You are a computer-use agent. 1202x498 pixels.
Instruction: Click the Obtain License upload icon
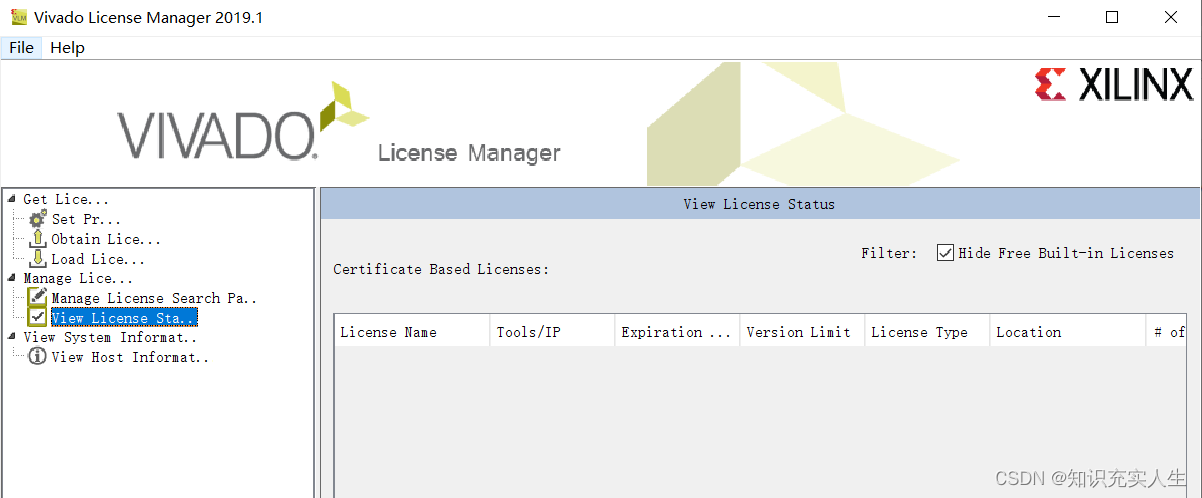pyautogui.click(x=38, y=239)
